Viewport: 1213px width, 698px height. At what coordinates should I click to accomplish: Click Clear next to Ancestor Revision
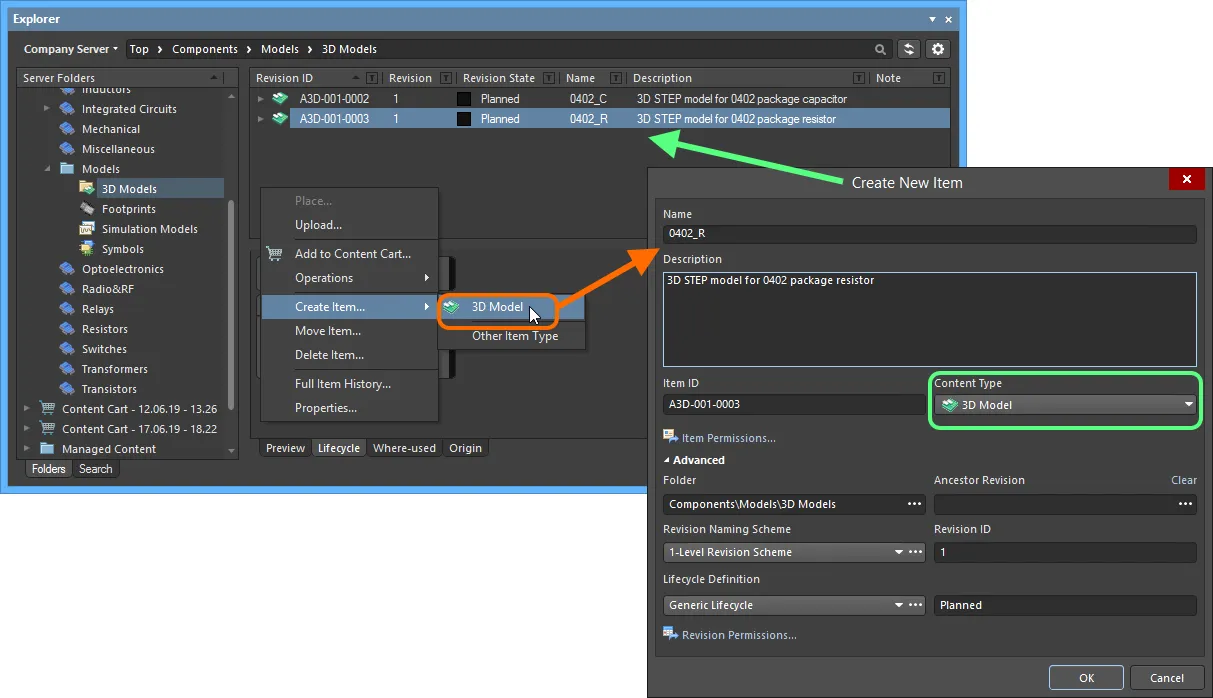[1184, 480]
